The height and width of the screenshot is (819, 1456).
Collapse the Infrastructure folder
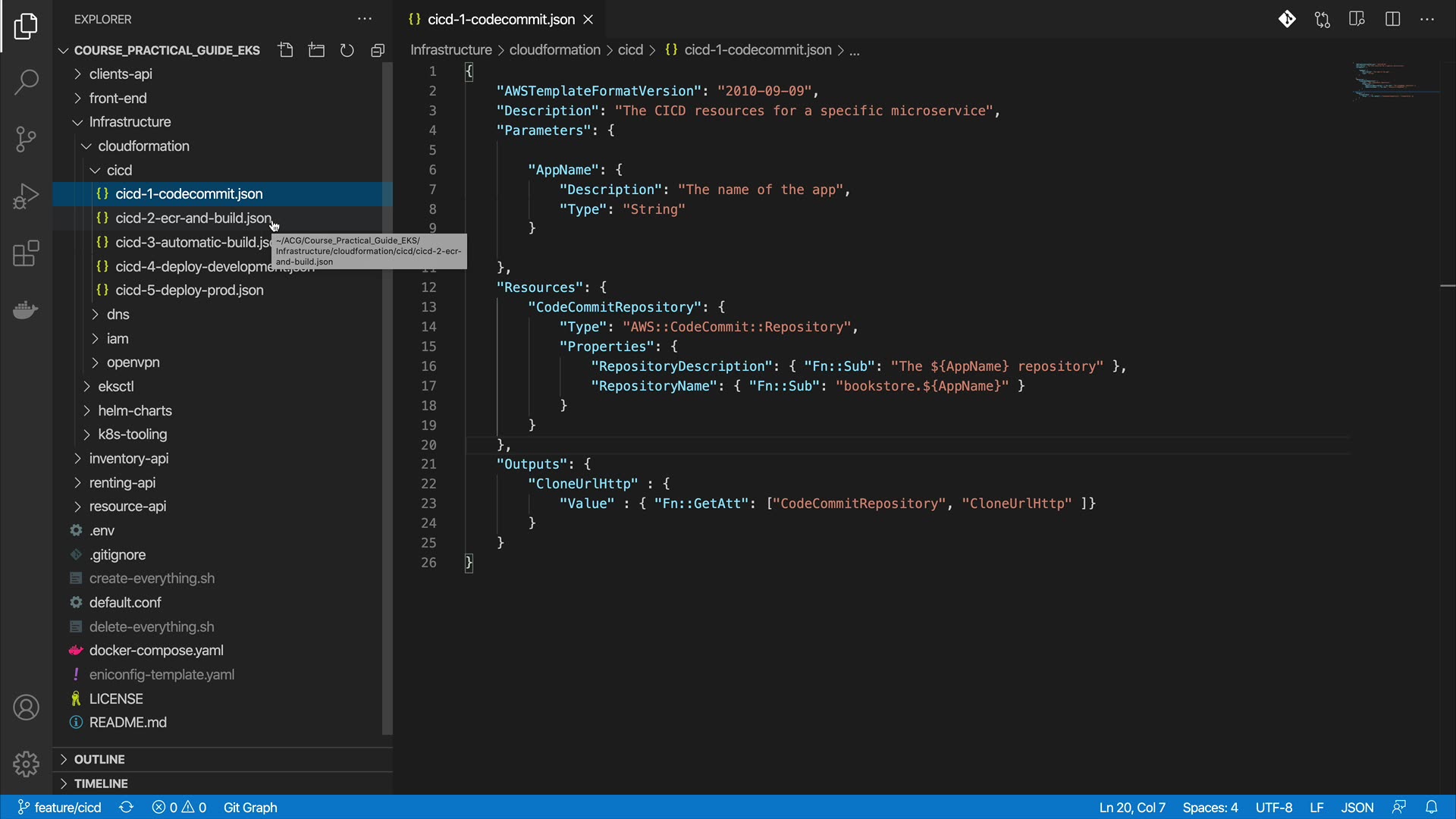point(129,122)
